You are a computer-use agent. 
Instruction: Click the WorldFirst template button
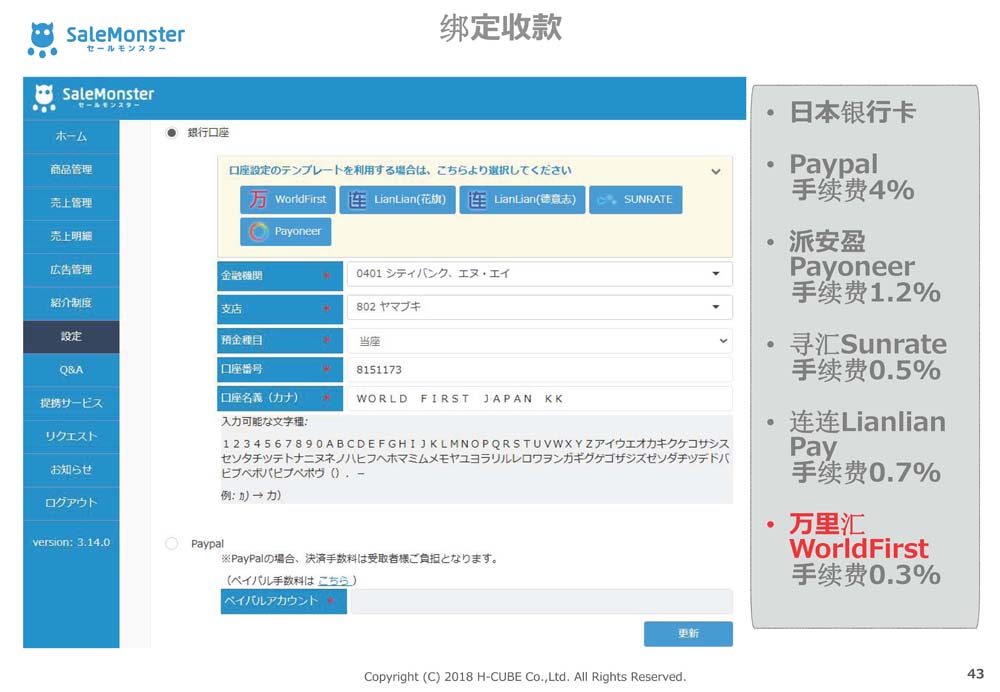pos(288,200)
